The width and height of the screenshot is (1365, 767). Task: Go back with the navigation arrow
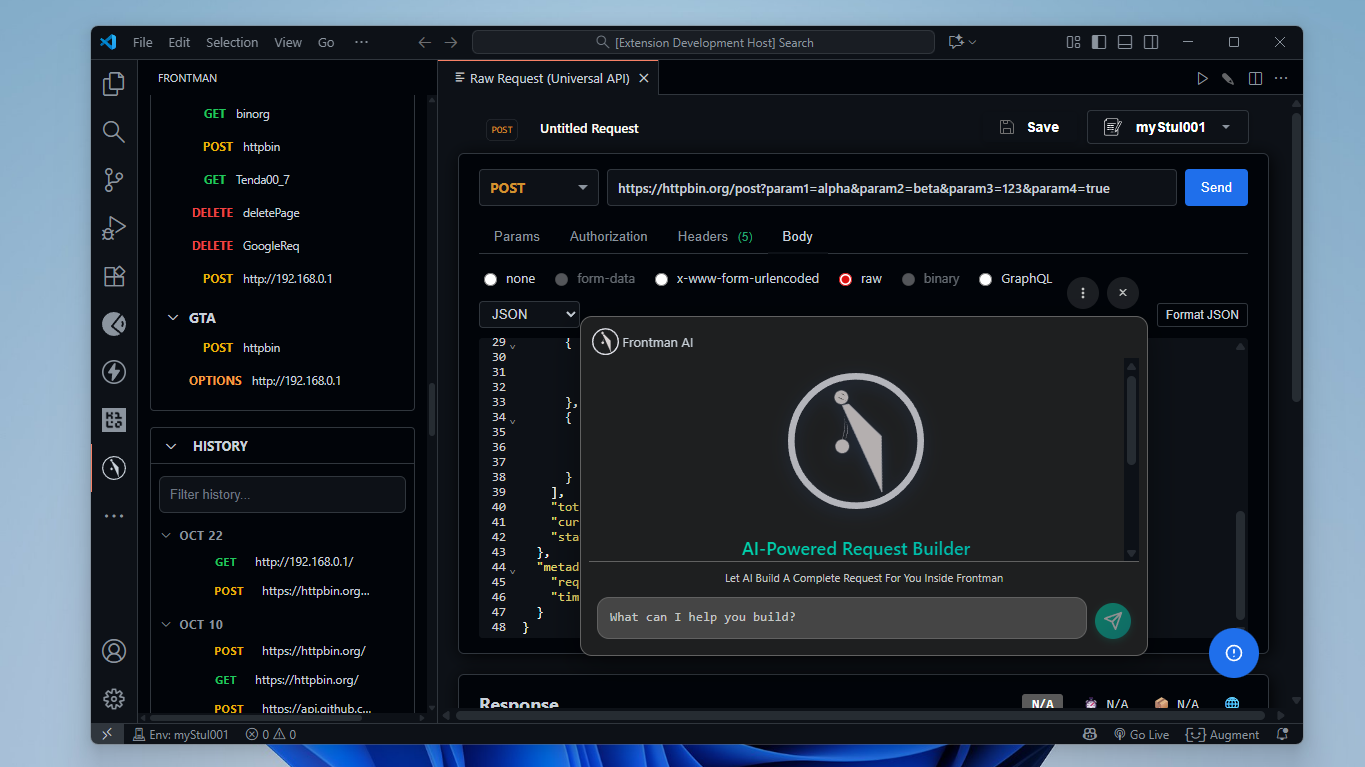424,42
